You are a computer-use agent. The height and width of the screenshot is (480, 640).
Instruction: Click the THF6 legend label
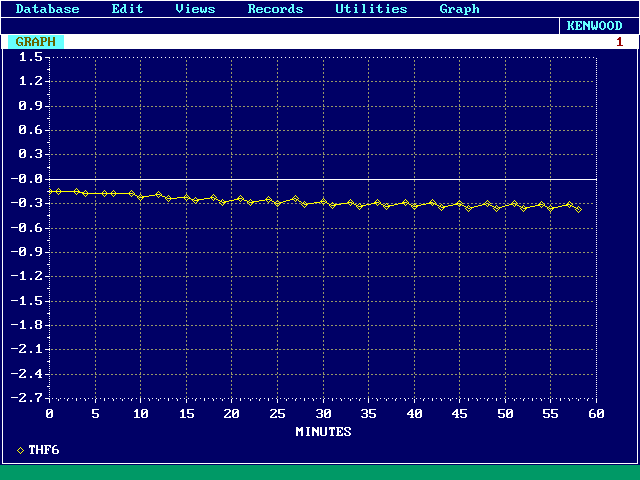coord(44,450)
